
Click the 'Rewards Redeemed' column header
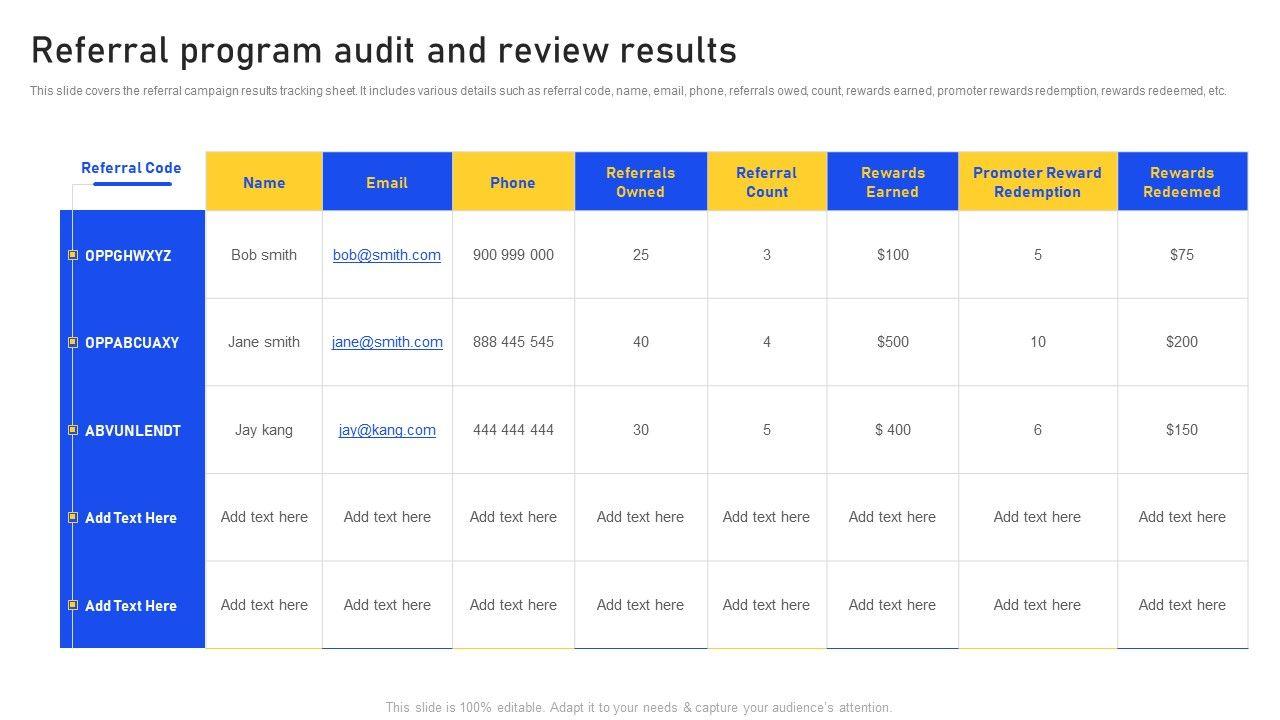click(x=1182, y=182)
